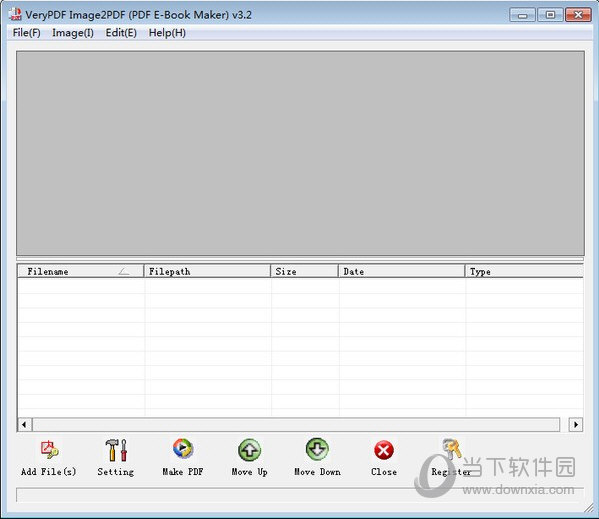Image resolution: width=599 pixels, height=519 pixels.
Task: Click the Move Down green arrow
Action: (317, 449)
